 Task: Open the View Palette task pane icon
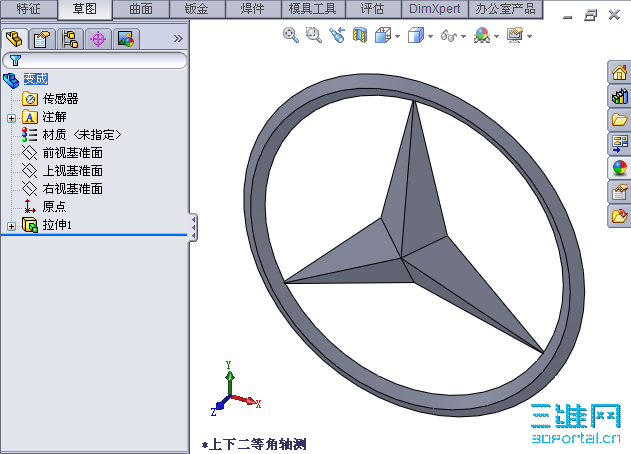[x=619, y=144]
